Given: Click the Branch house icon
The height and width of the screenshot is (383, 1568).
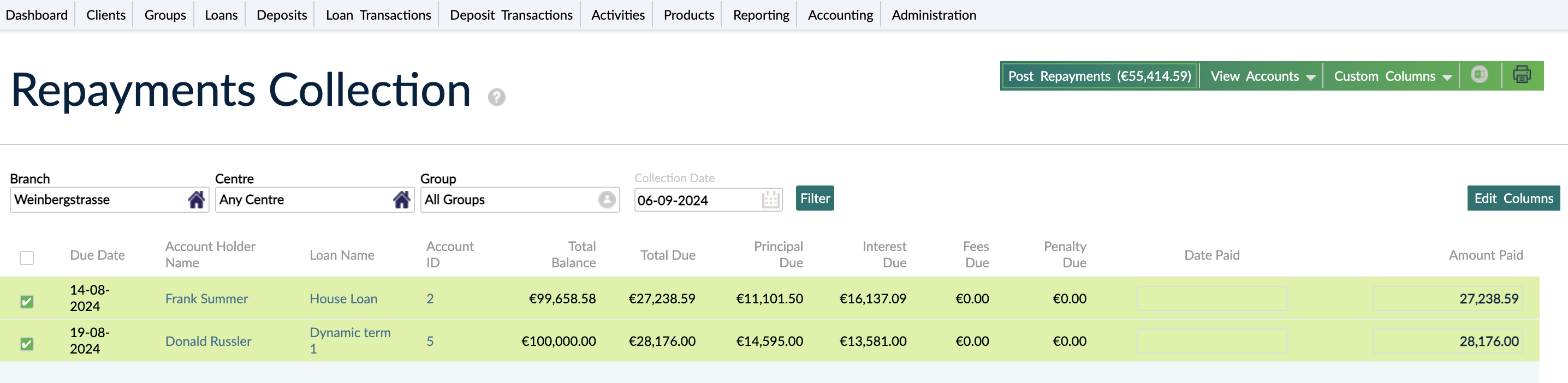Looking at the screenshot, I should (x=196, y=199).
